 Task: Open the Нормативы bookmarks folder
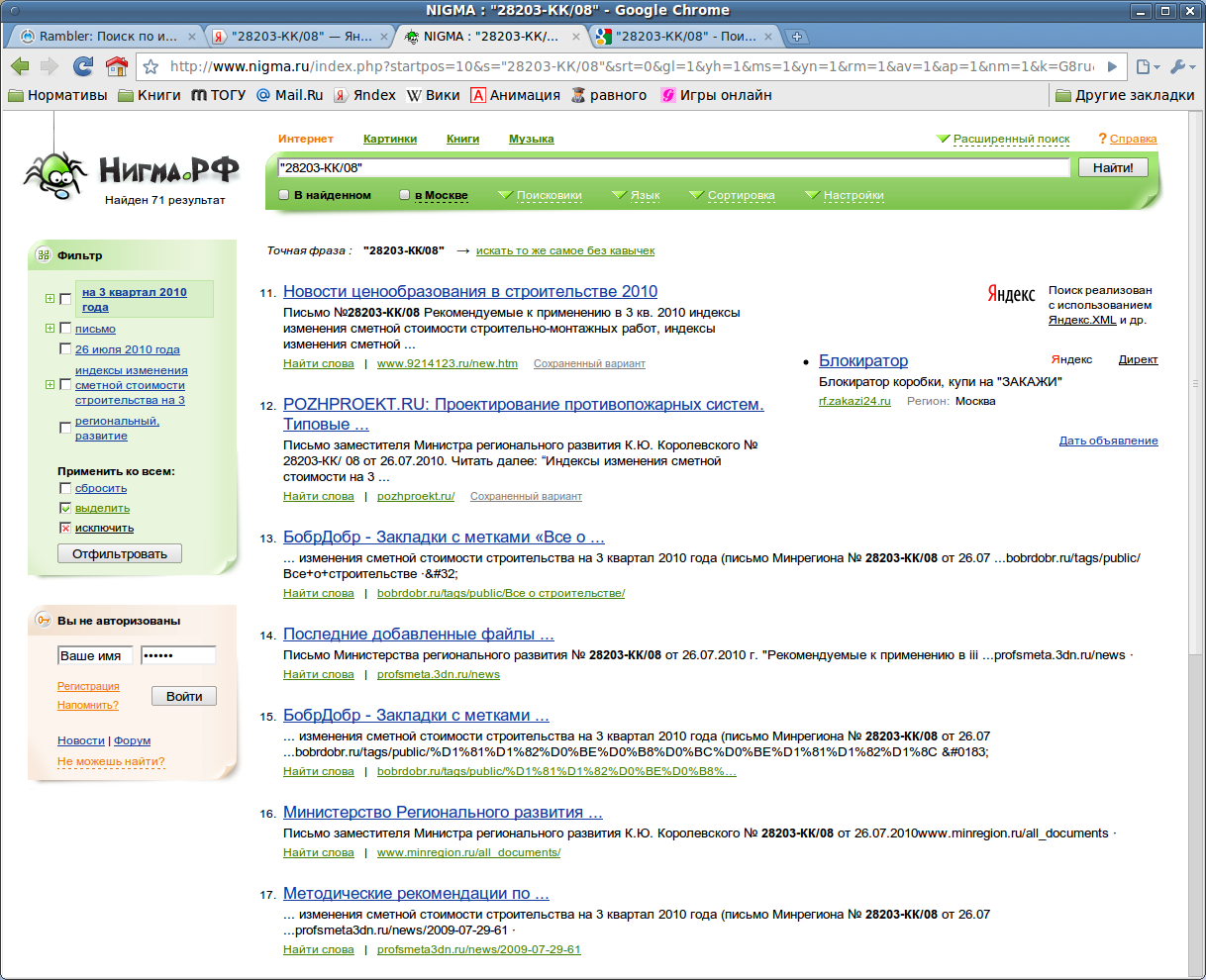[57, 95]
